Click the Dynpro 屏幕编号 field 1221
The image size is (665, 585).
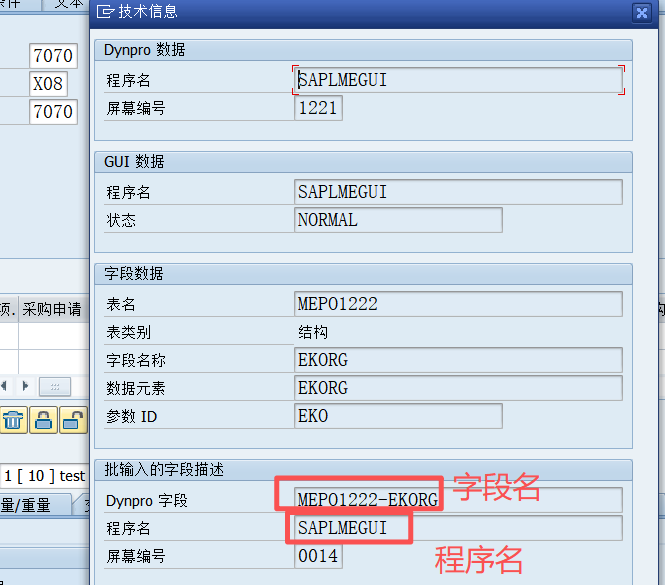(x=318, y=108)
